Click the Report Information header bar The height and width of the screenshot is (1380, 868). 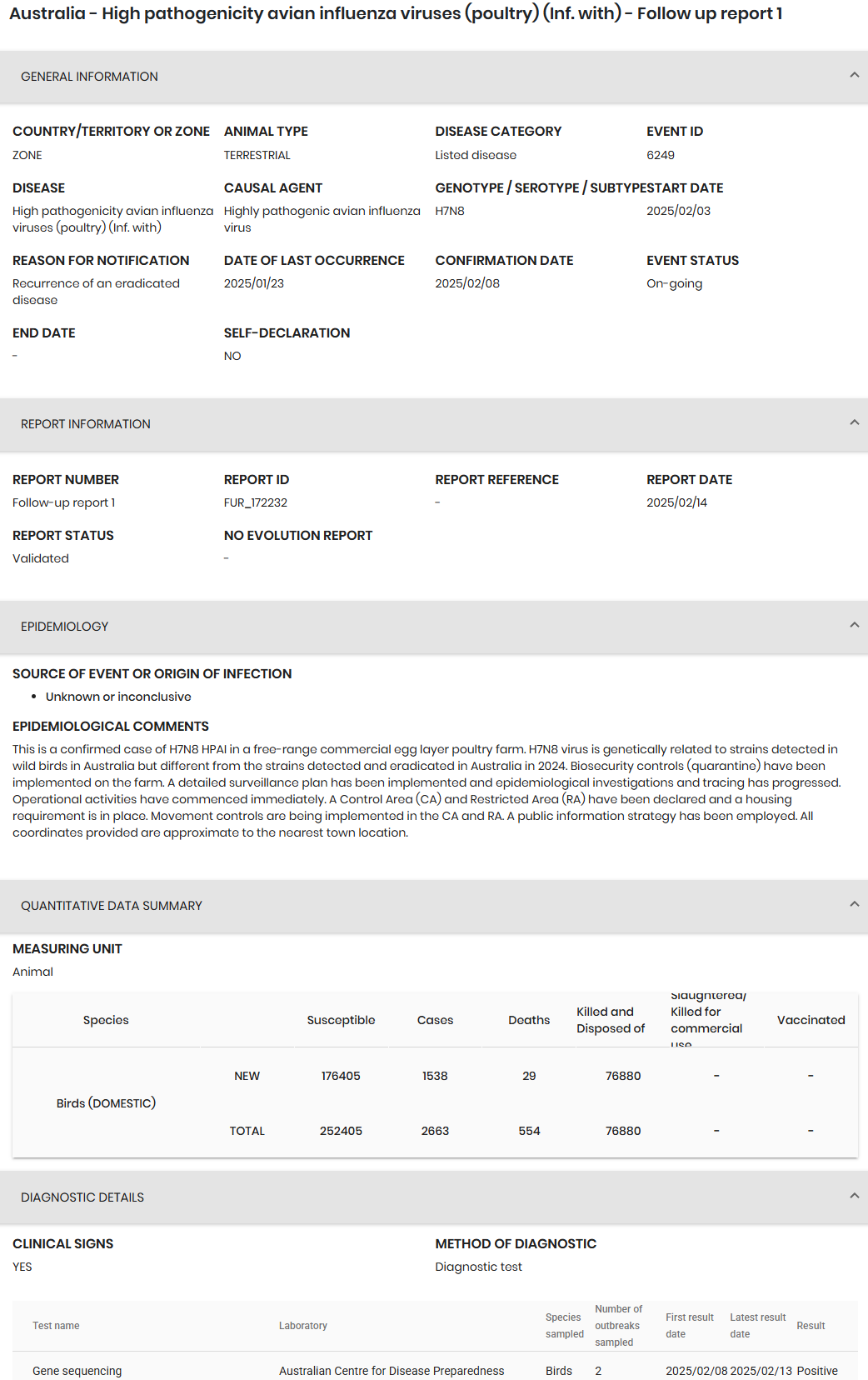(x=434, y=424)
